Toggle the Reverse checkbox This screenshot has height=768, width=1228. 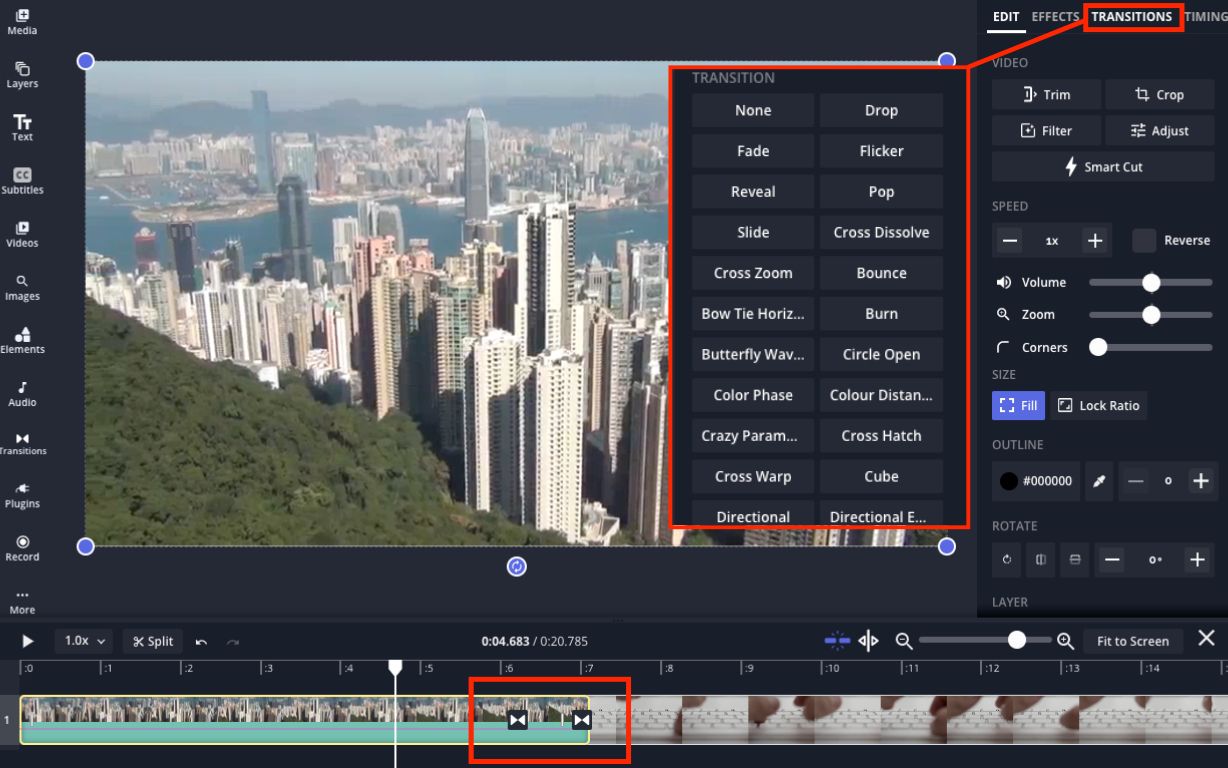click(1144, 240)
